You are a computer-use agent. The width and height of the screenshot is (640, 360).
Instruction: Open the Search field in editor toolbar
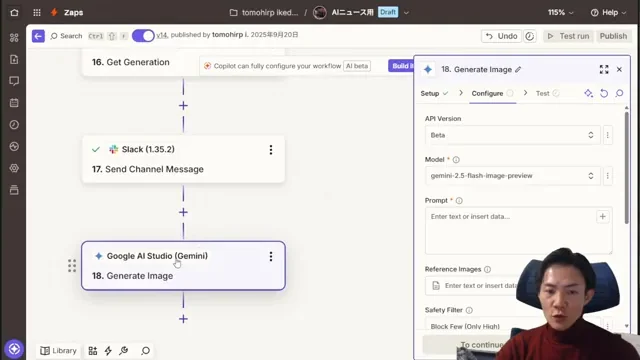pos(66,36)
